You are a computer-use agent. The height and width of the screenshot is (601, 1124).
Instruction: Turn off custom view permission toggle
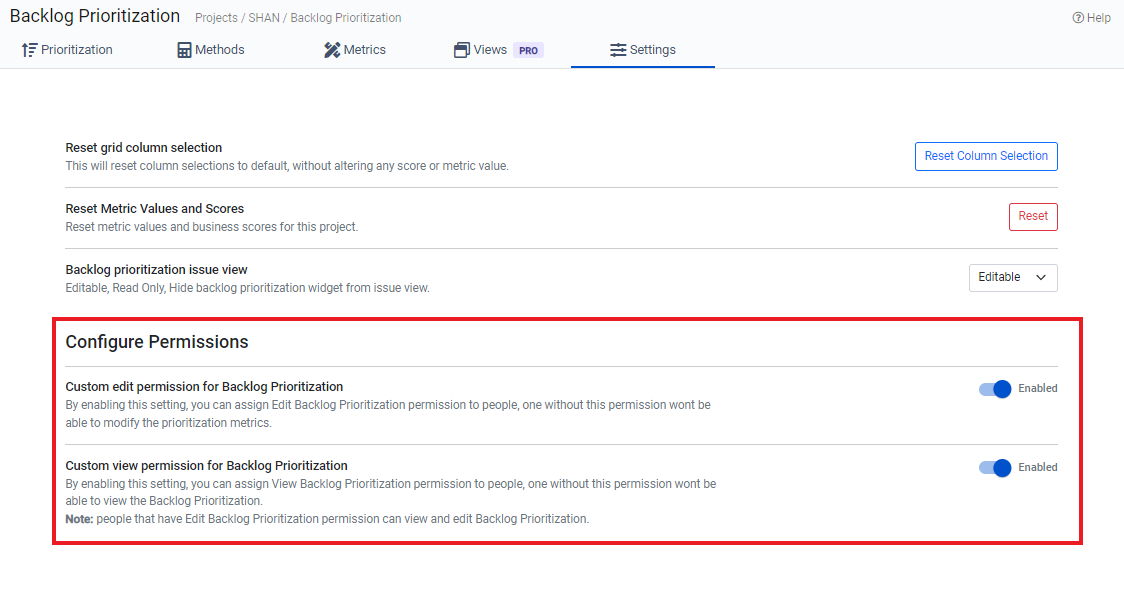[995, 468]
